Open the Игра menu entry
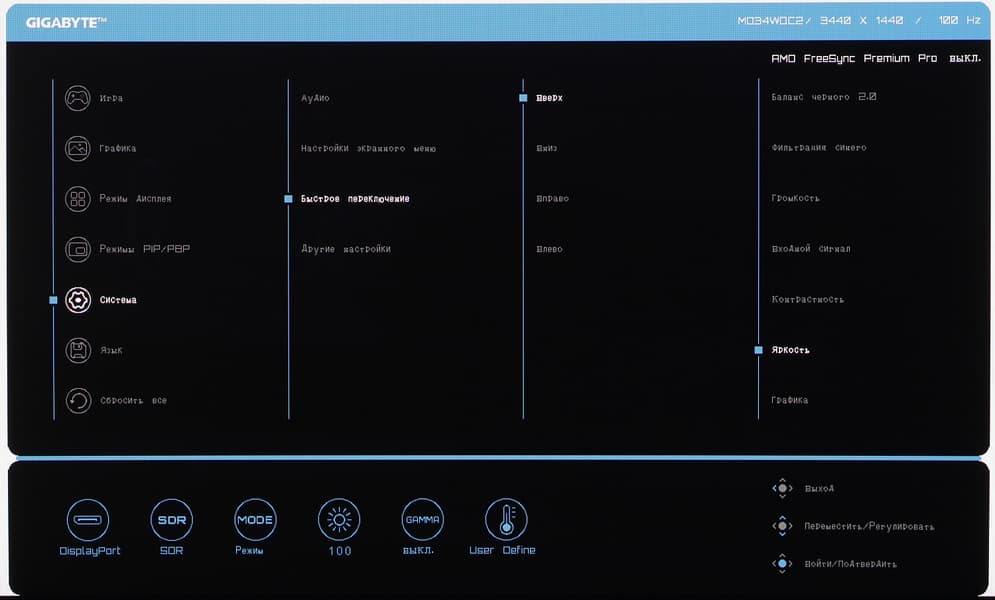 coord(111,98)
